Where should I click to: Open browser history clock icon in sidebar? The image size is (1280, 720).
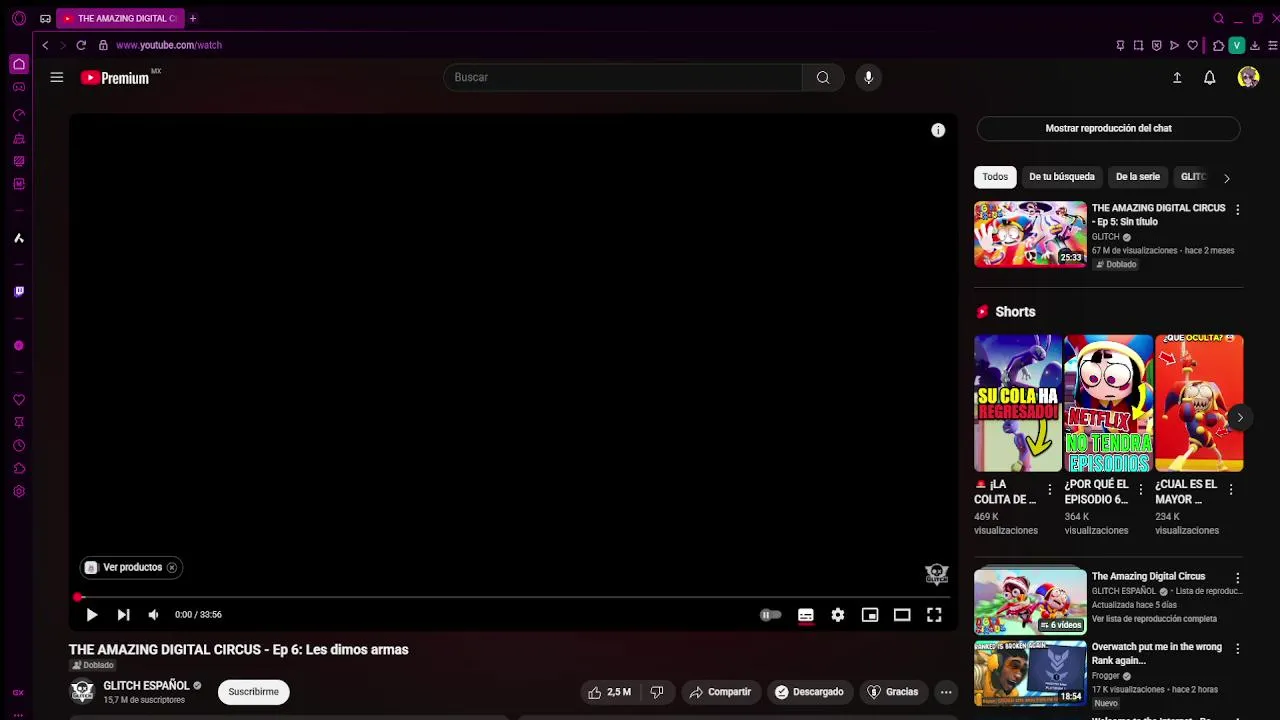(18, 446)
